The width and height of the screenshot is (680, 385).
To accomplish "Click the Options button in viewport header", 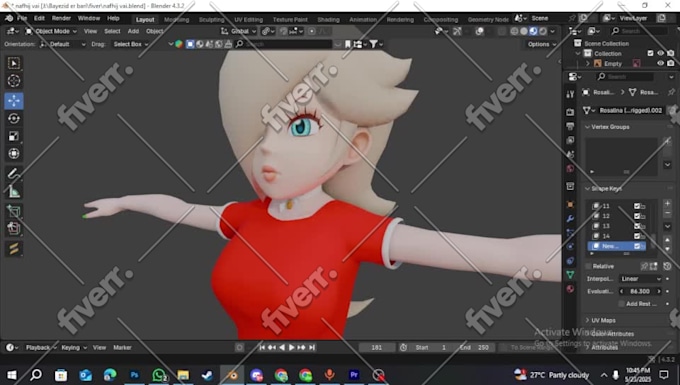I will tap(541, 44).
